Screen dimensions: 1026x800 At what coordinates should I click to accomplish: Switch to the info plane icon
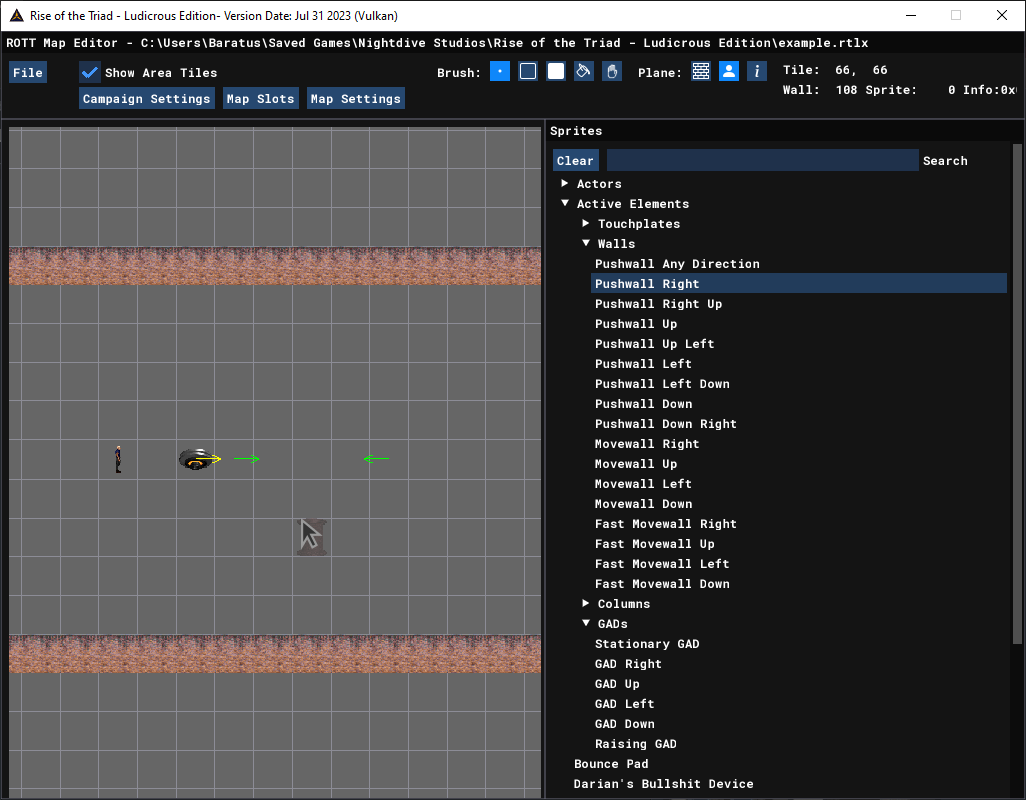tap(757, 71)
